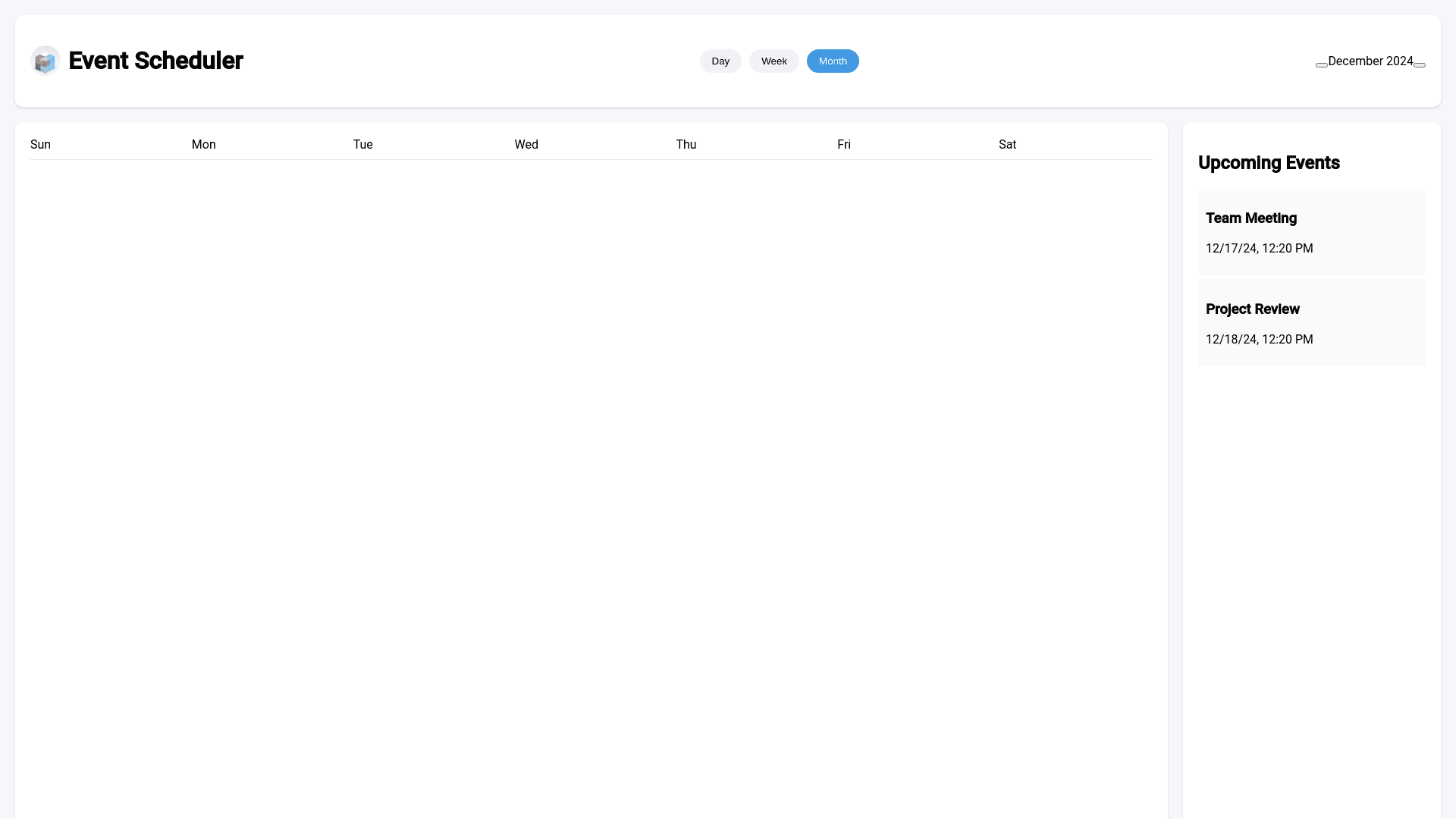Switch to Day view

click(720, 61)
